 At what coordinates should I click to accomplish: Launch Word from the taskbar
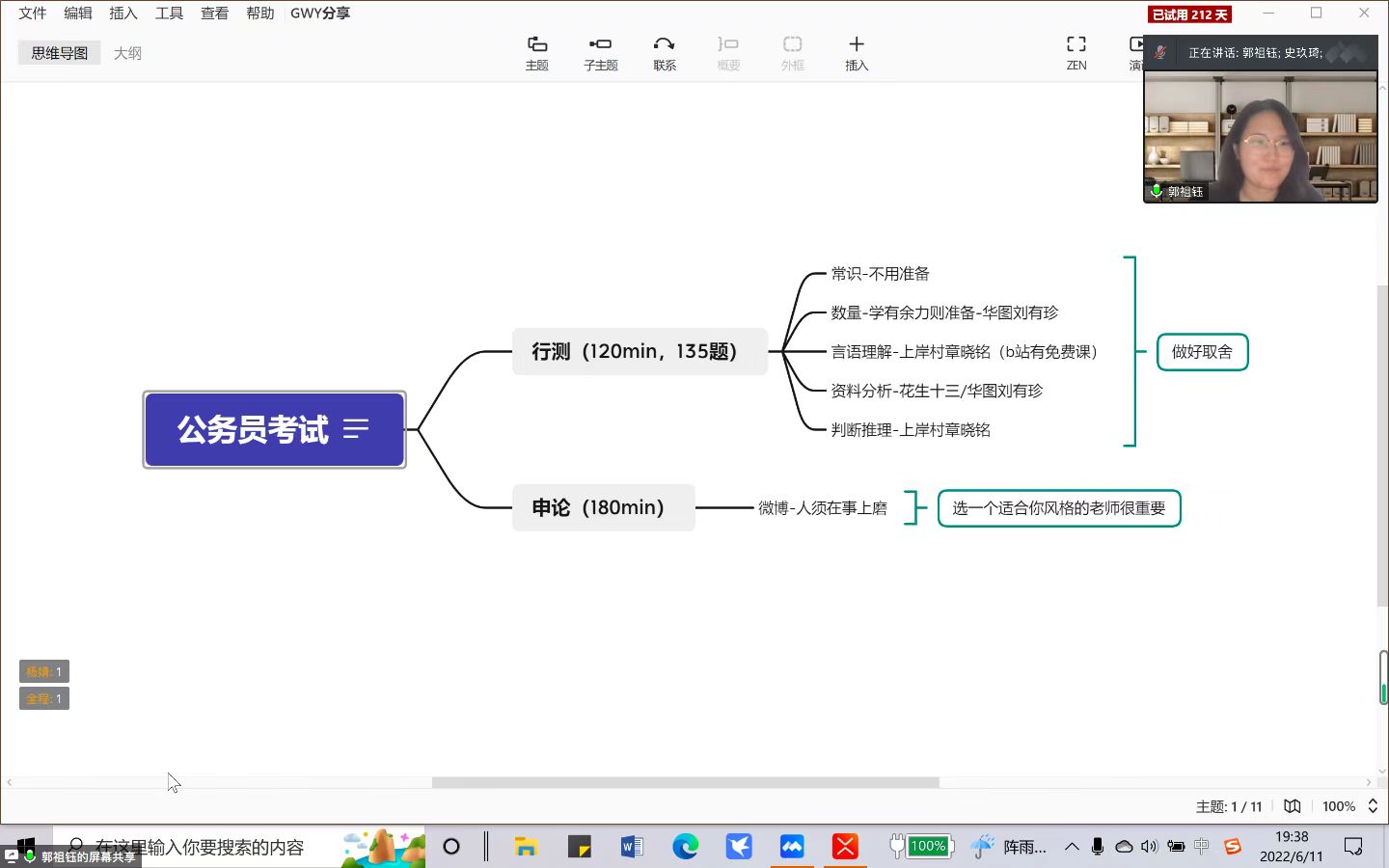point(632,847)
